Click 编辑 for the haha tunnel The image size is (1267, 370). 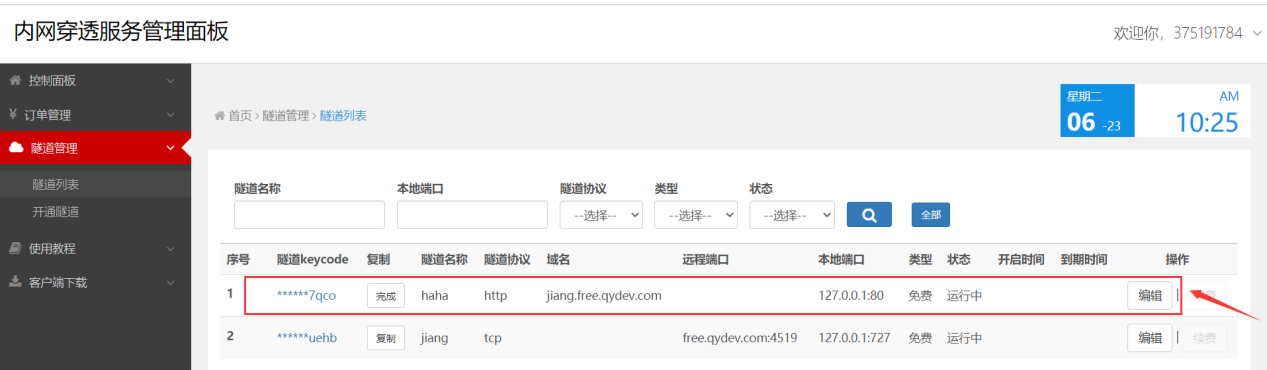click(x=1150, y=296)
